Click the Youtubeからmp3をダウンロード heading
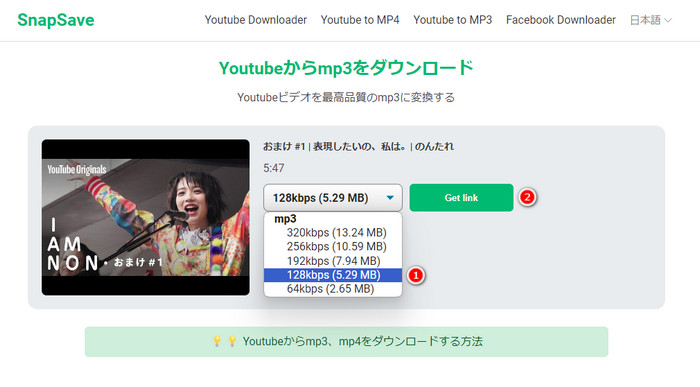 click(346, 68)
